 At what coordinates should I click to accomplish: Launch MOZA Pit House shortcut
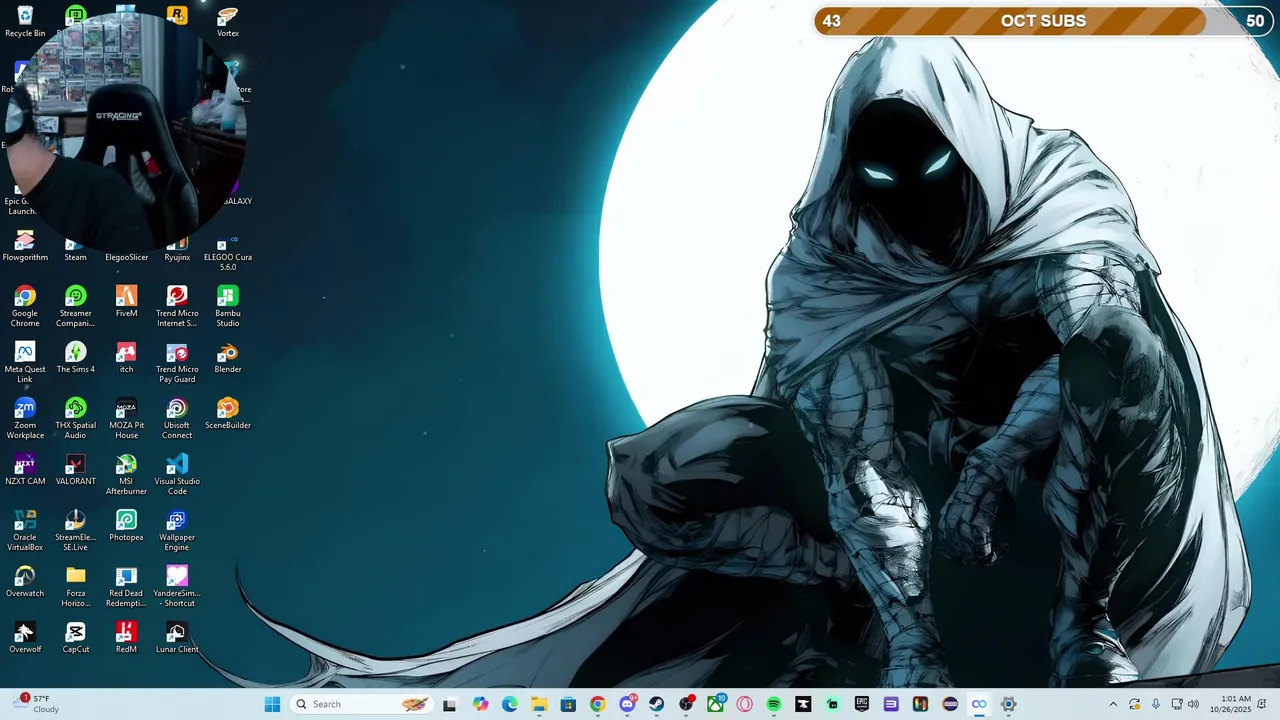(x=126, y=418)
